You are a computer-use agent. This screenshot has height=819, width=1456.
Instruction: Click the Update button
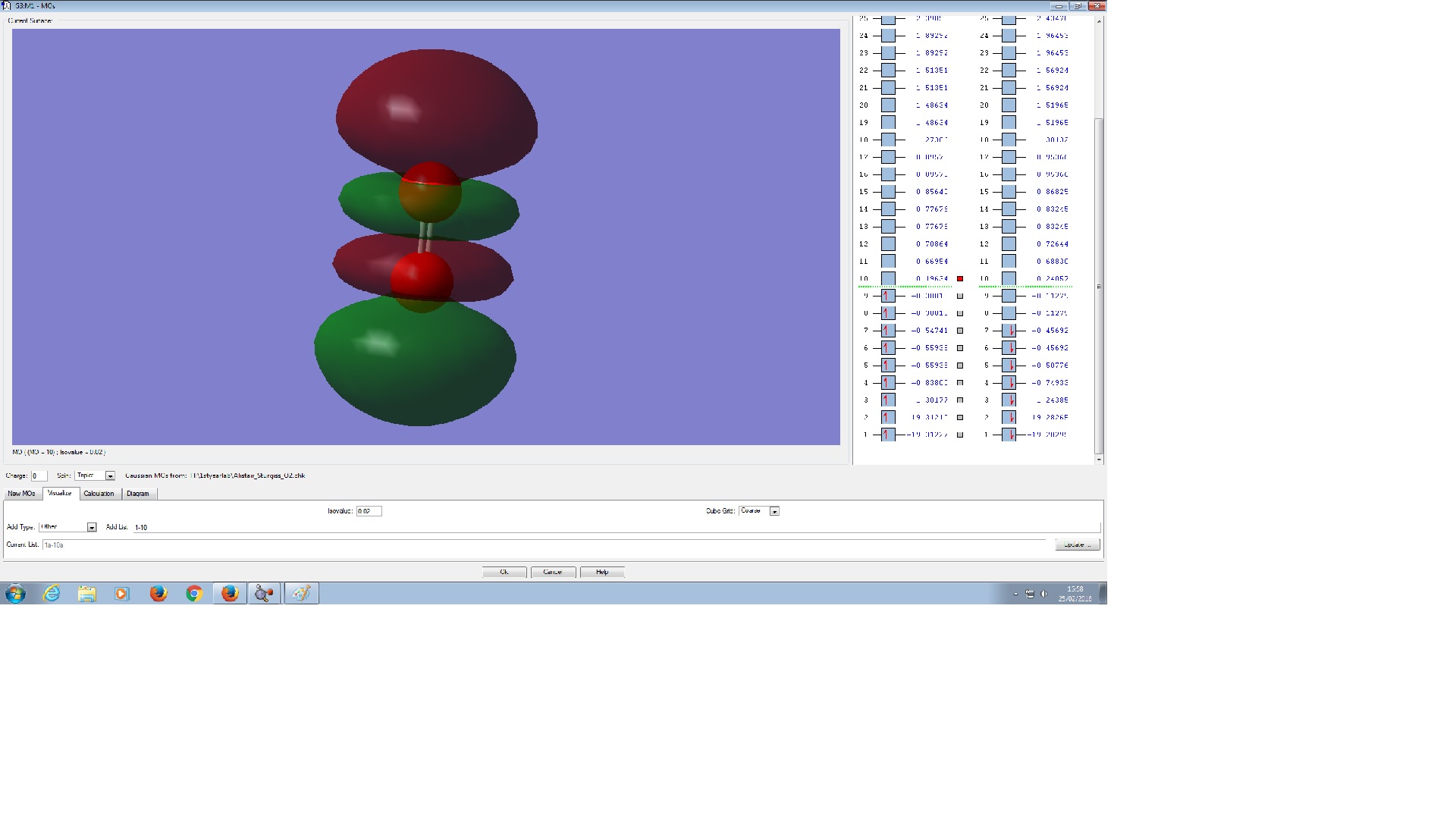[x=1077, y=544]
